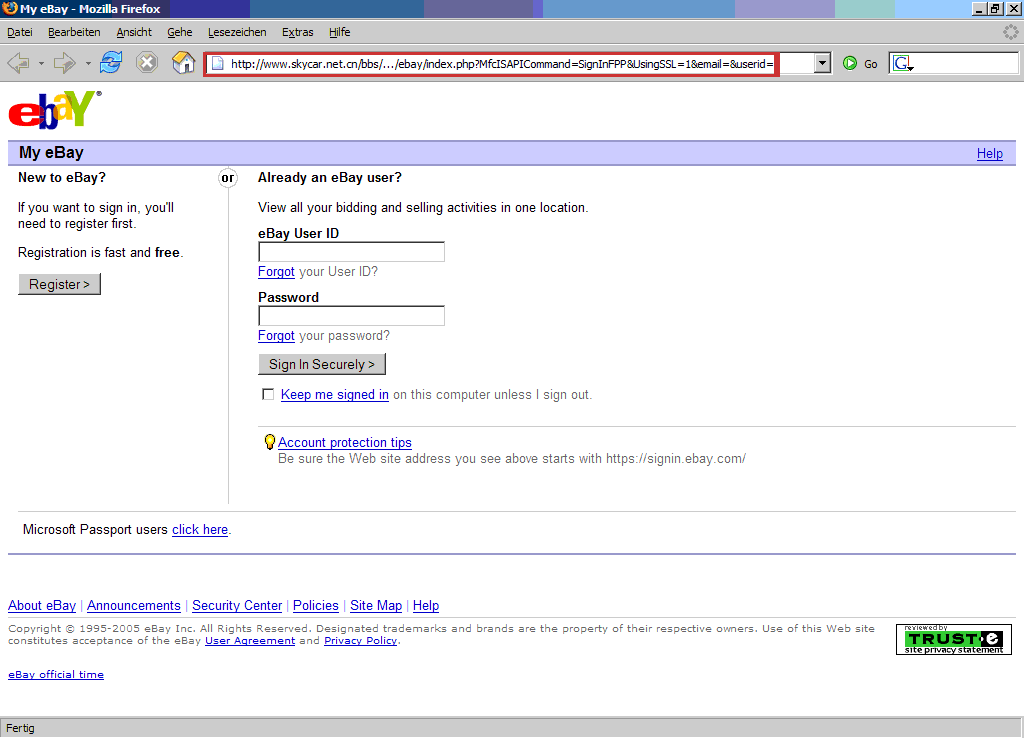Click the green Go button icon

[850, 63]
